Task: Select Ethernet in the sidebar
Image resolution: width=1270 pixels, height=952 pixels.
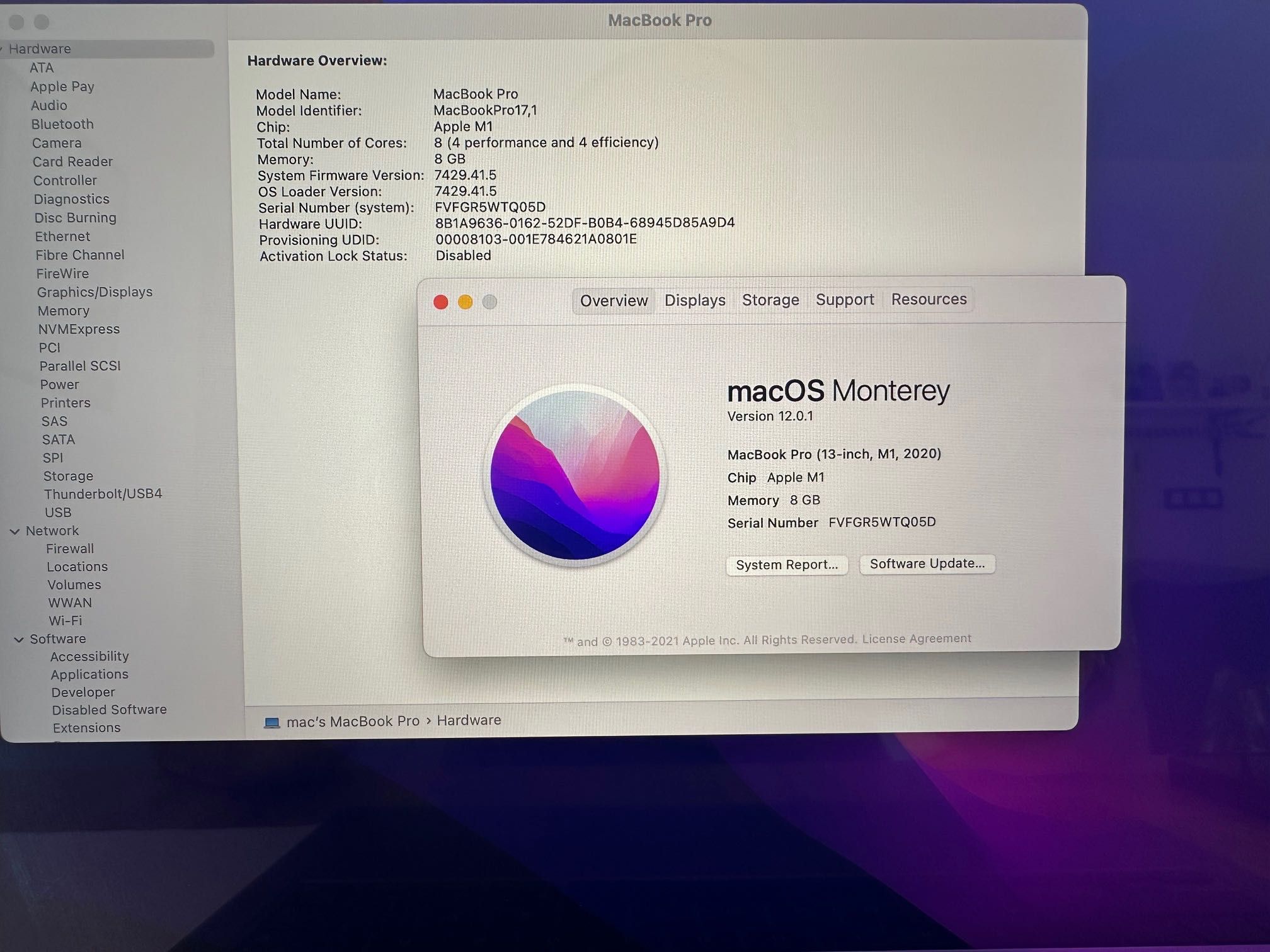Action: click(x=62, y=237)
